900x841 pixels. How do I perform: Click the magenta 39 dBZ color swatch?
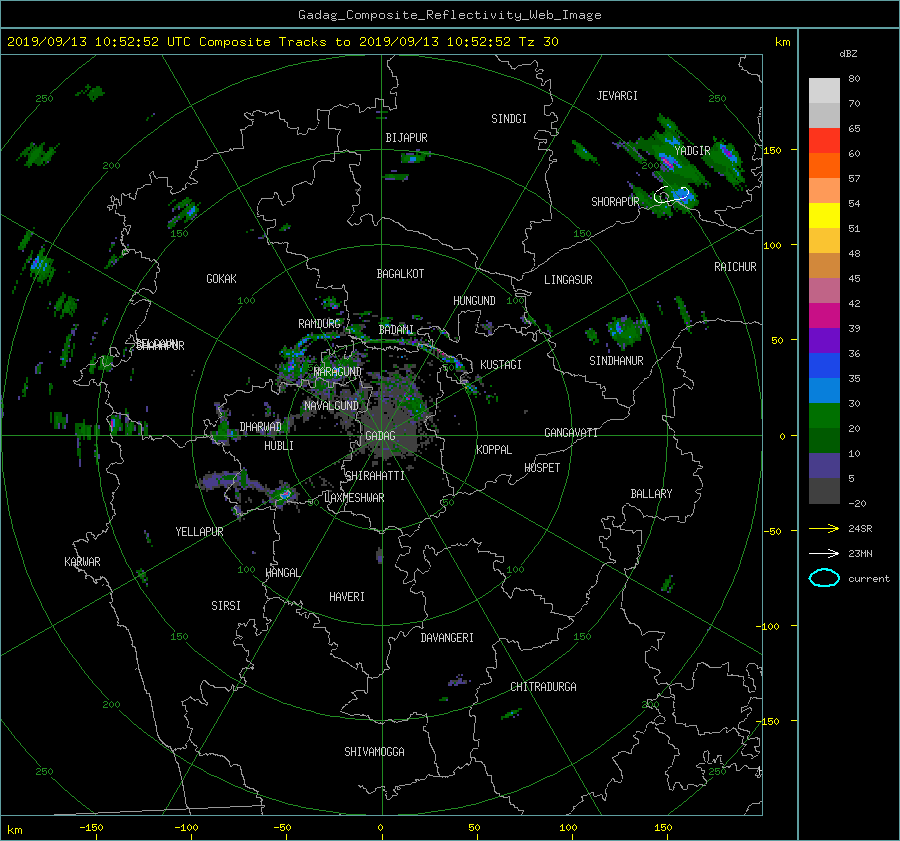(824, 316)
